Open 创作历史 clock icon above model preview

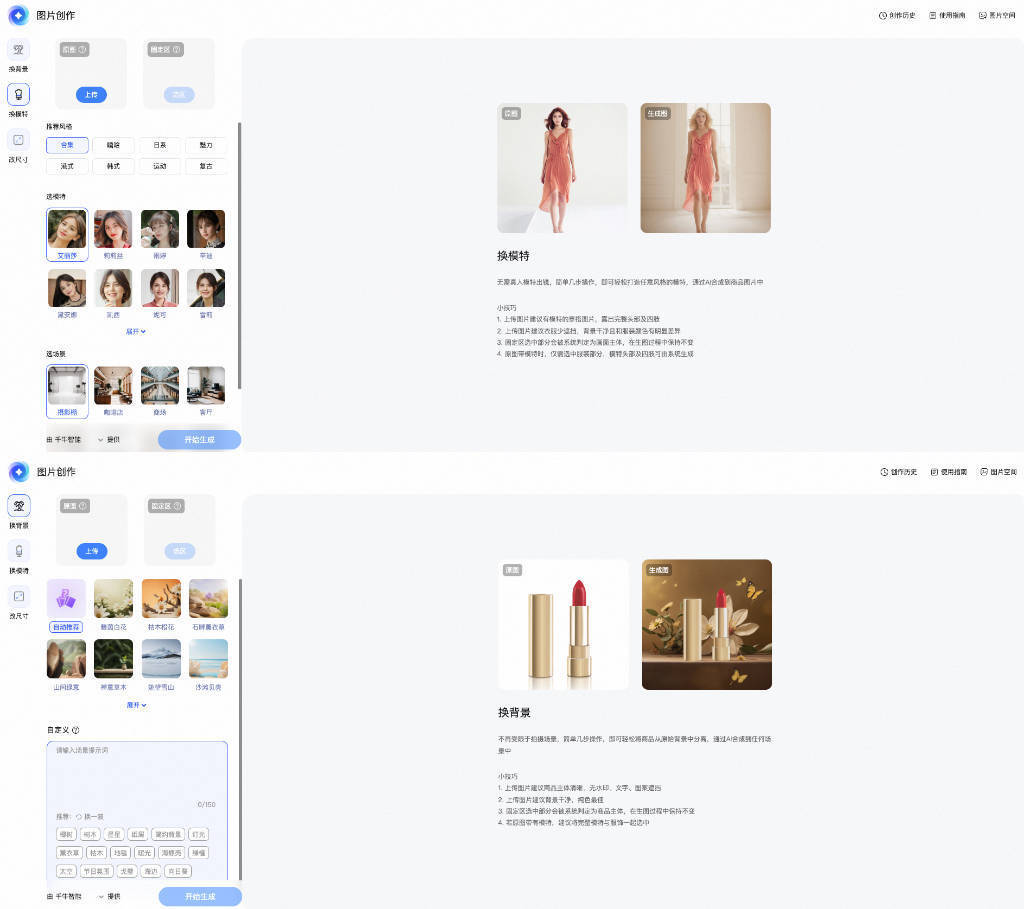883,16
